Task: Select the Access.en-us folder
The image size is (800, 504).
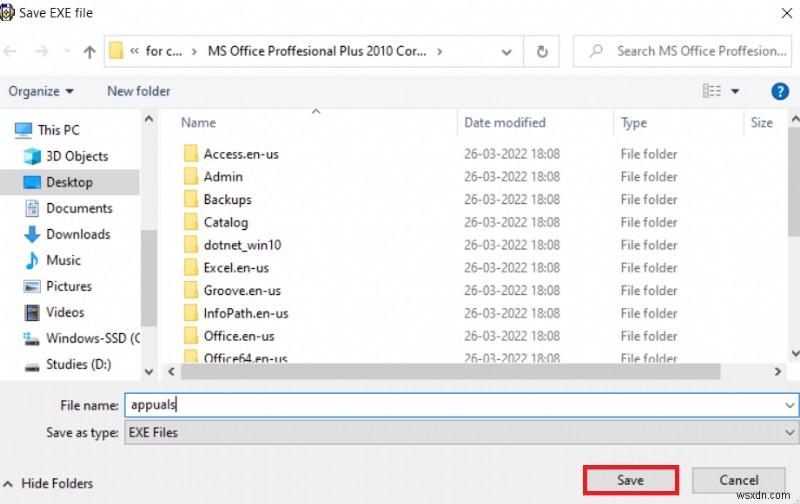Action: tap(241, 154)
